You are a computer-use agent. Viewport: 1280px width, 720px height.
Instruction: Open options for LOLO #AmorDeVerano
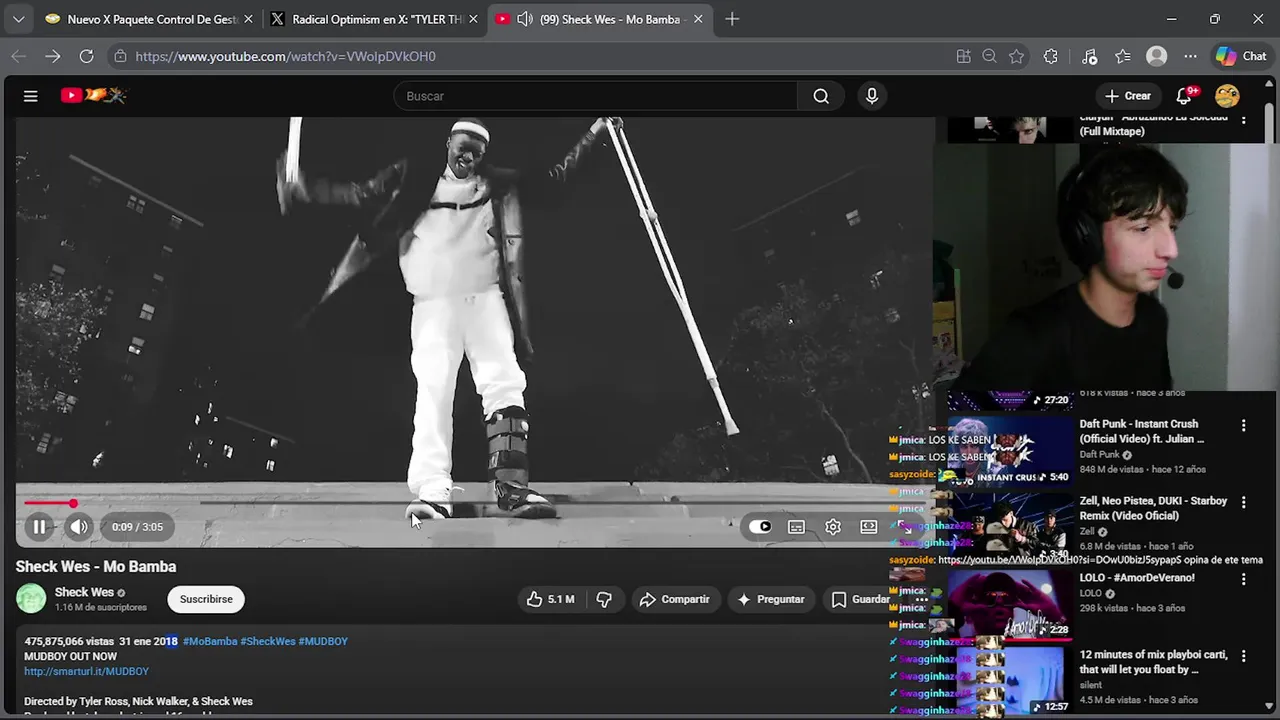[x=1244, y=579]
